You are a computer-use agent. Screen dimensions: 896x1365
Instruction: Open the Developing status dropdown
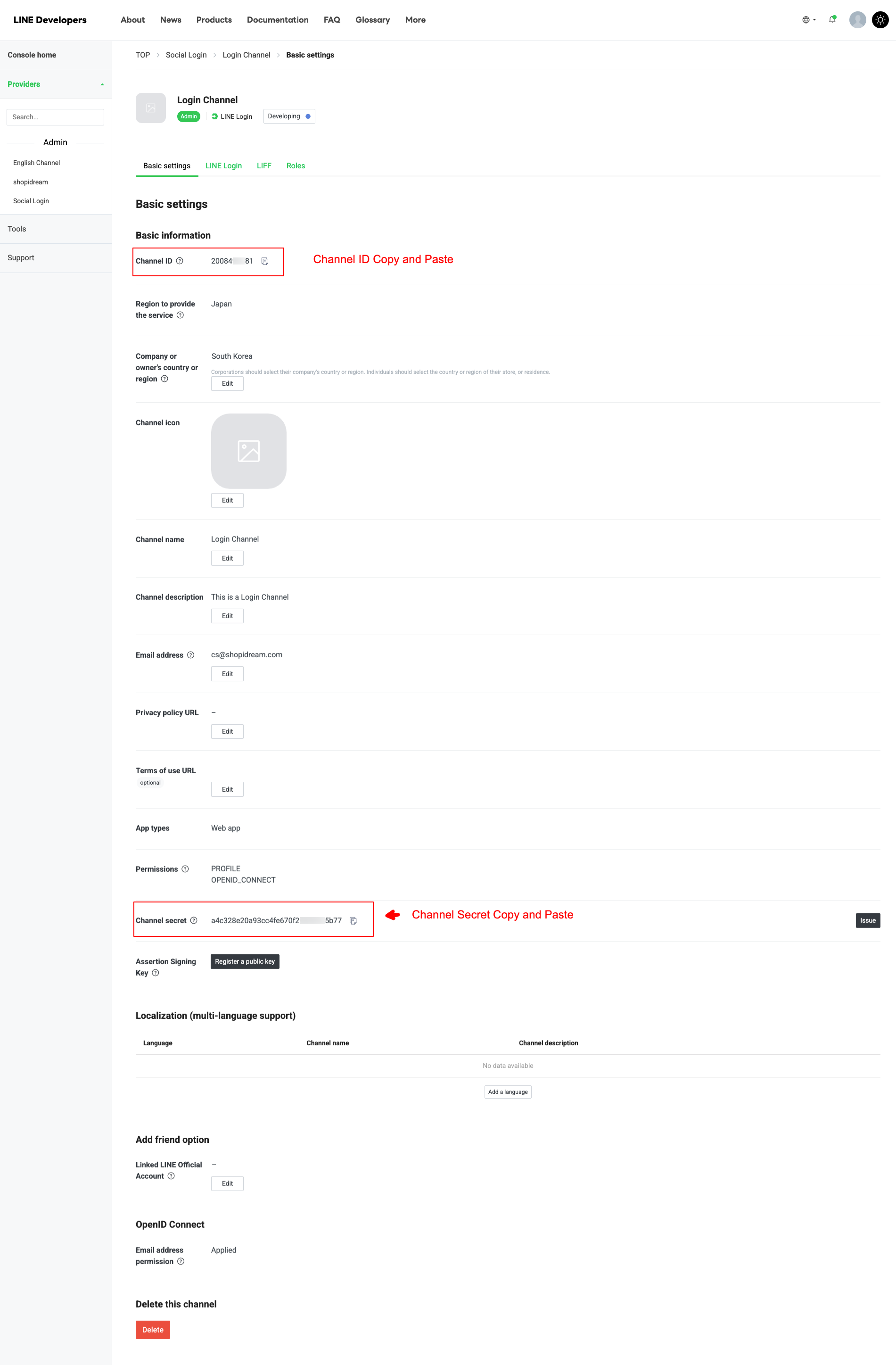point(289,116)
